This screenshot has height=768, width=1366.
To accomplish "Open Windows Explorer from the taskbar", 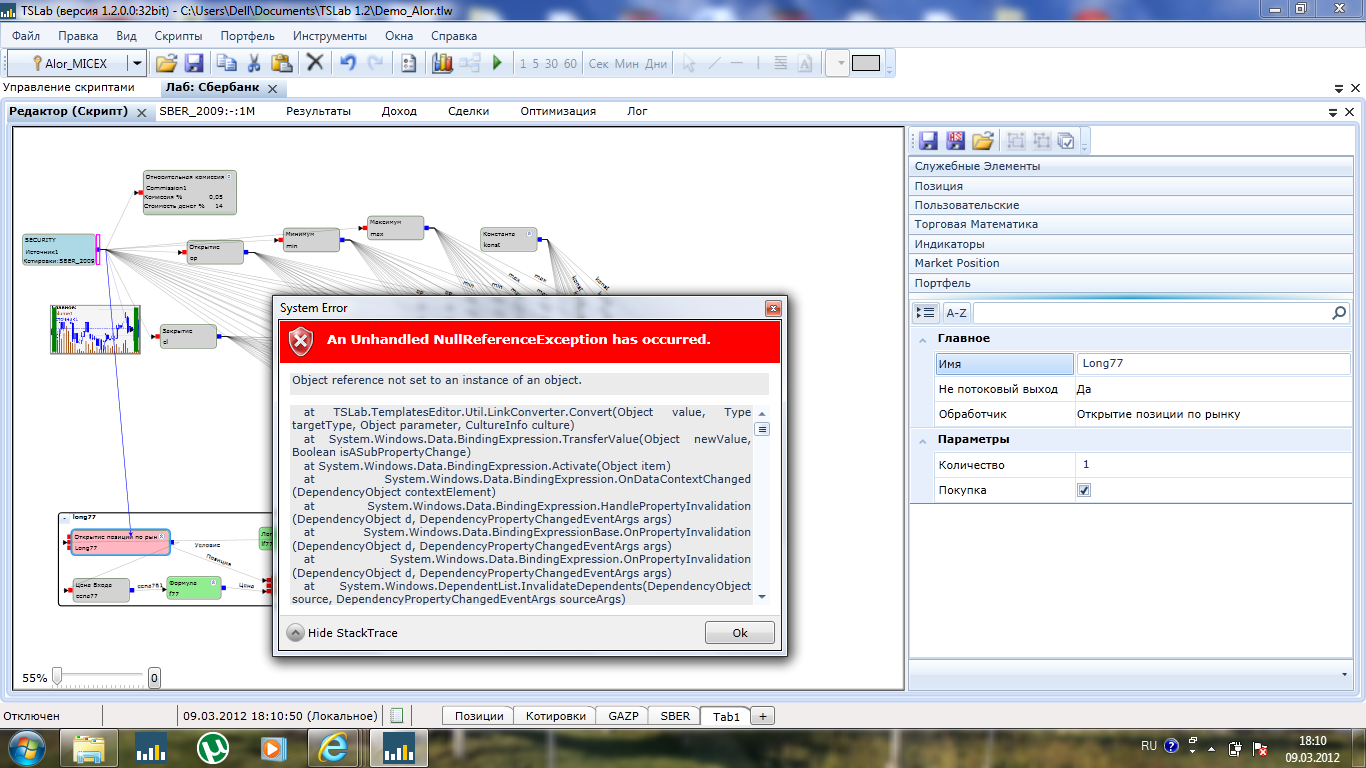I will point(90,746).
